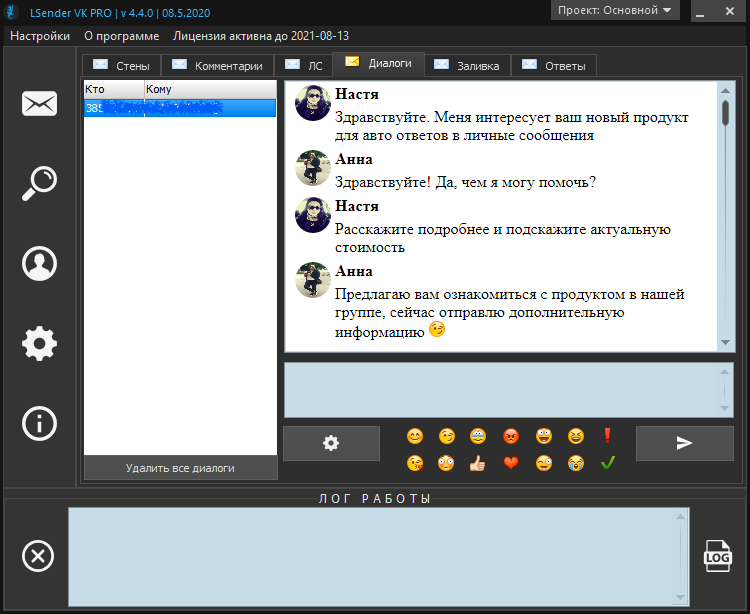This screenshot has width=750, height=614.
Task: Switch to the Стены tab
Action: (121, 66)
